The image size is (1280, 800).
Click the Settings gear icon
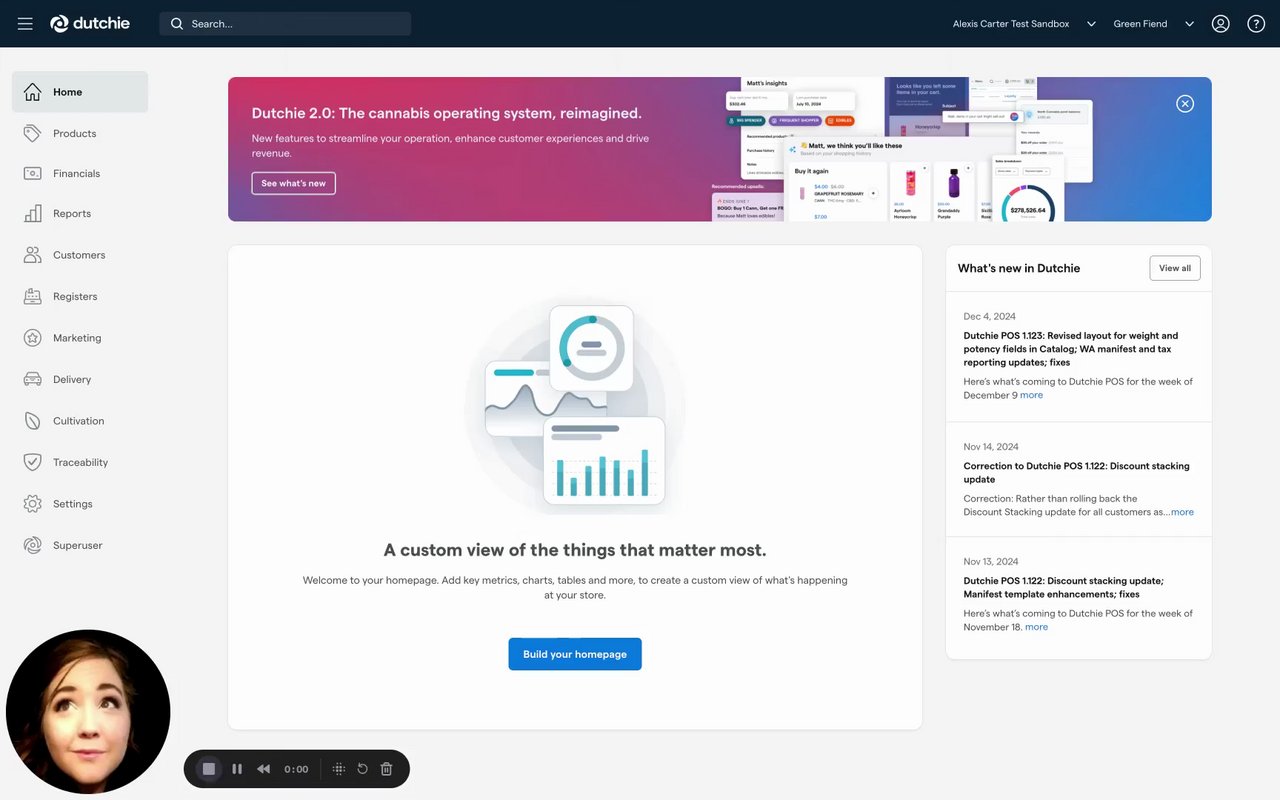coord(33,504)
